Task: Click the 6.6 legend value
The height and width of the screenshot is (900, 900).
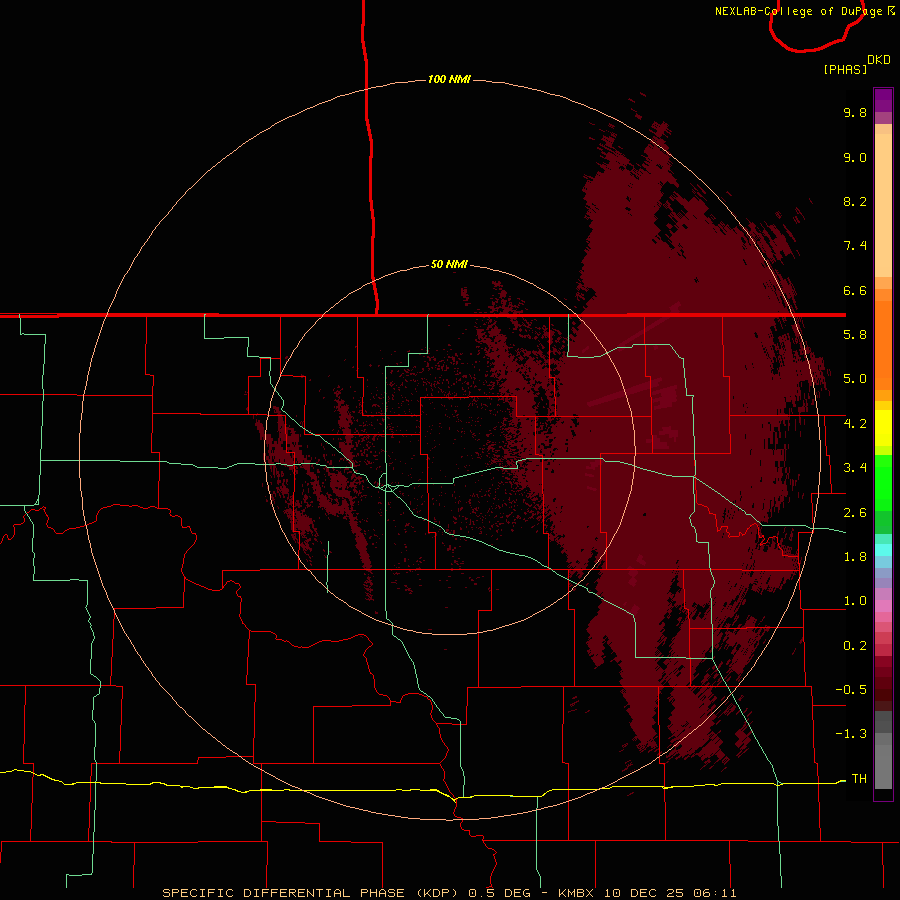Action: (855, 290)
